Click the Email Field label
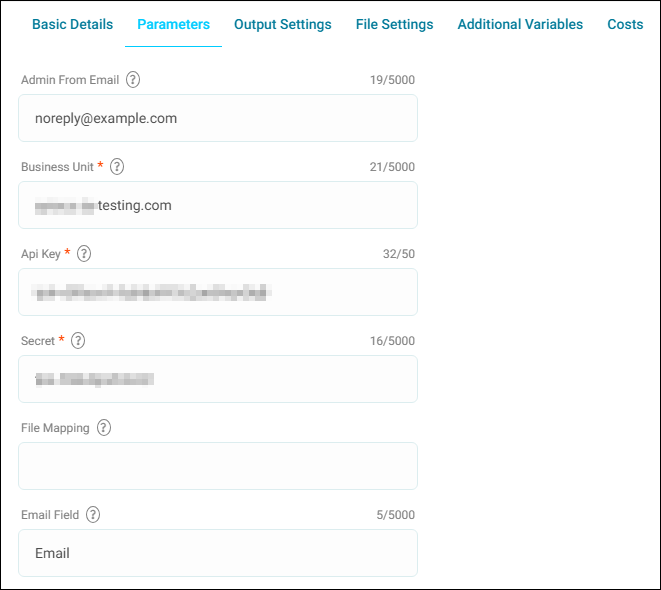The image size is (661, 590). [50, 515]
